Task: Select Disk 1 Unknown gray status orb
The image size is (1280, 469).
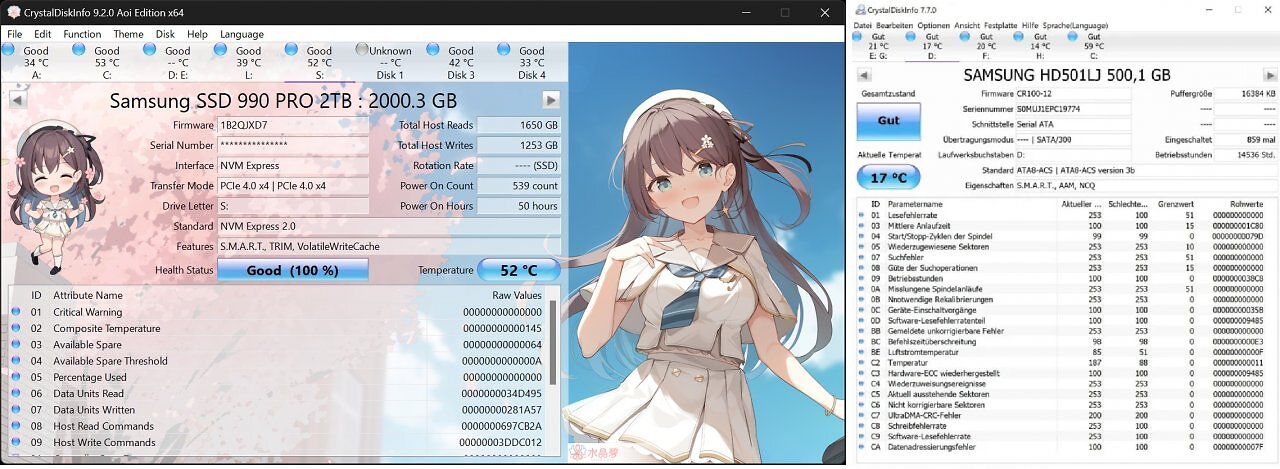Action: point(362,50)
